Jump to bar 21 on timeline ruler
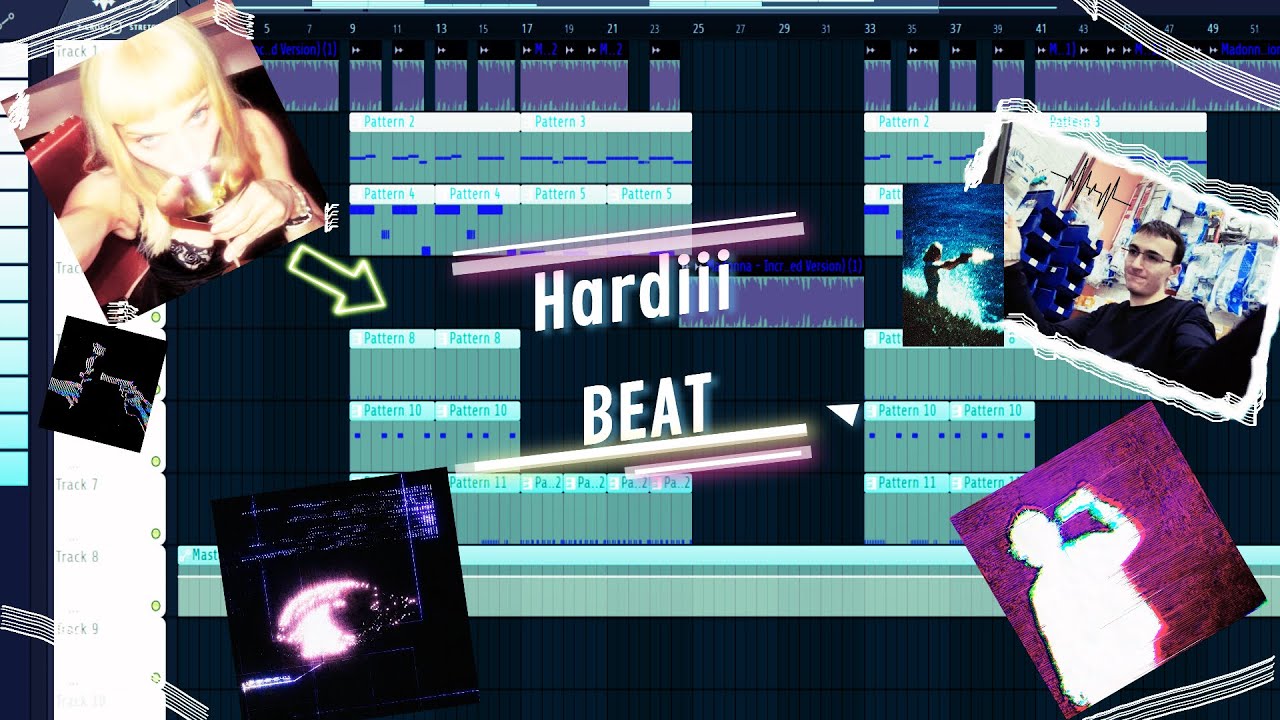 (x=613, y=29)
